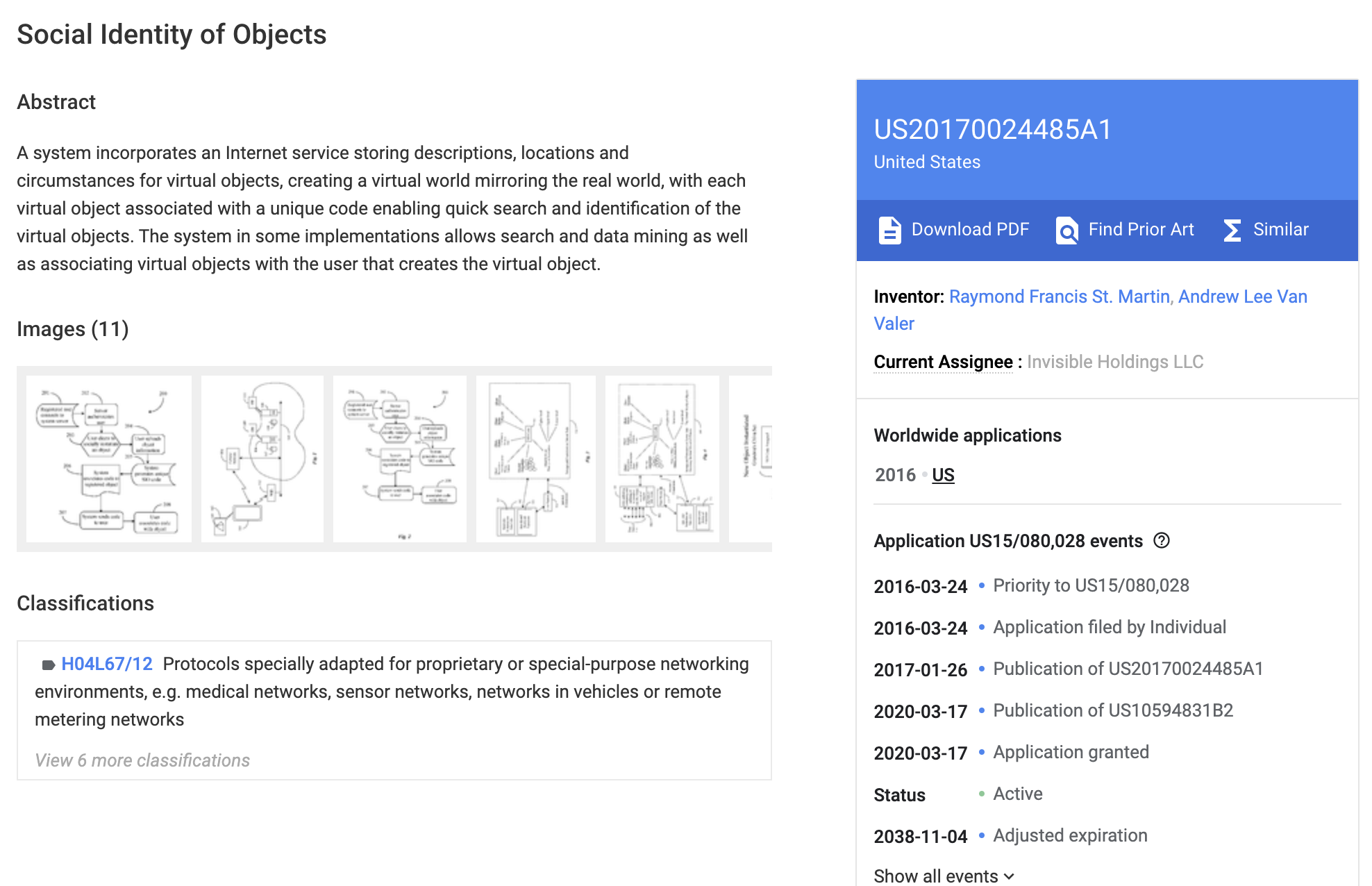Open the fifth patent figure thumbnail
This screenshot has width=1372, height=886.
click(x=662, y=458)
